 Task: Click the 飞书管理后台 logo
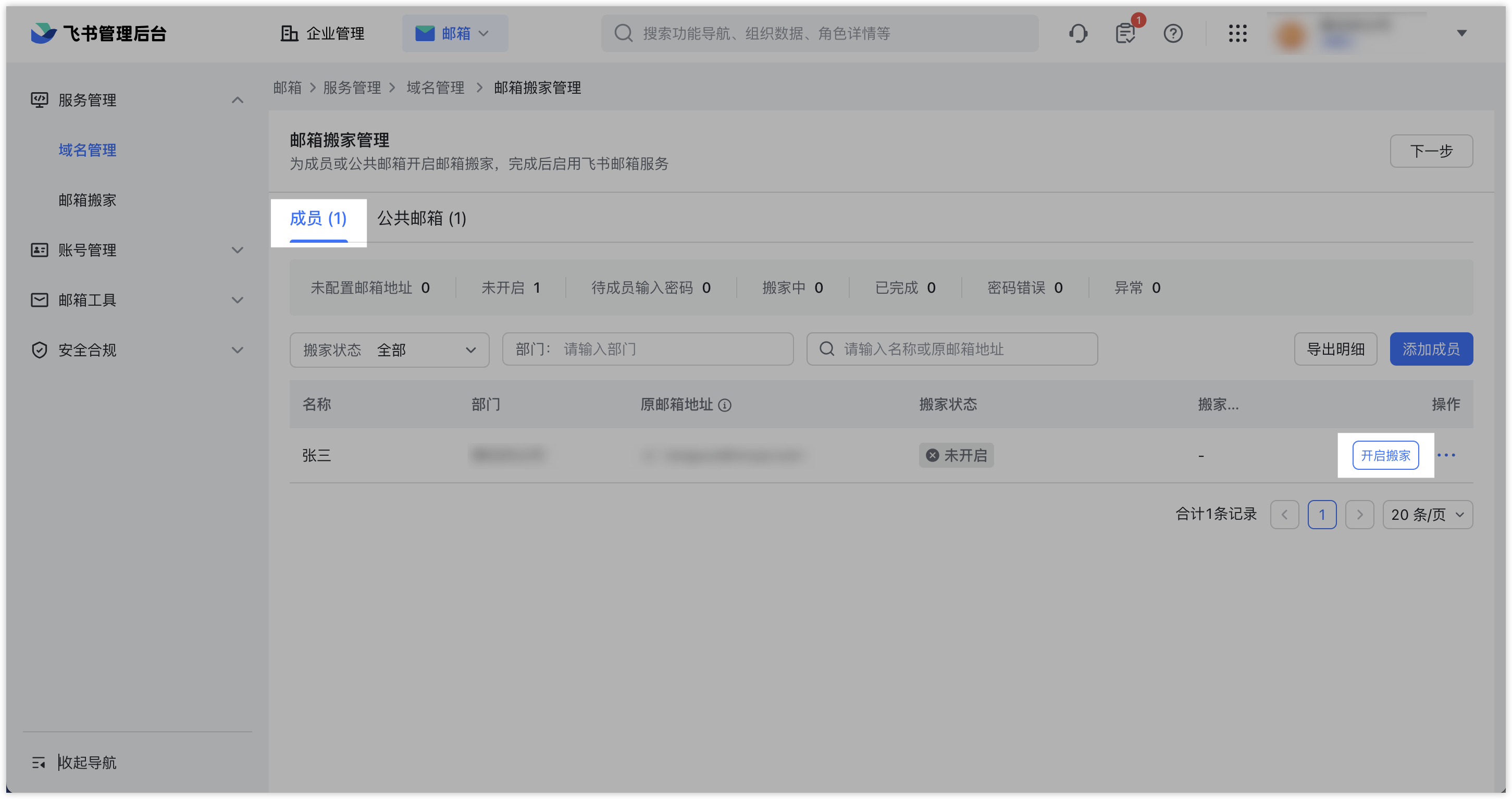pyautogui.click(x=98, y=33)
